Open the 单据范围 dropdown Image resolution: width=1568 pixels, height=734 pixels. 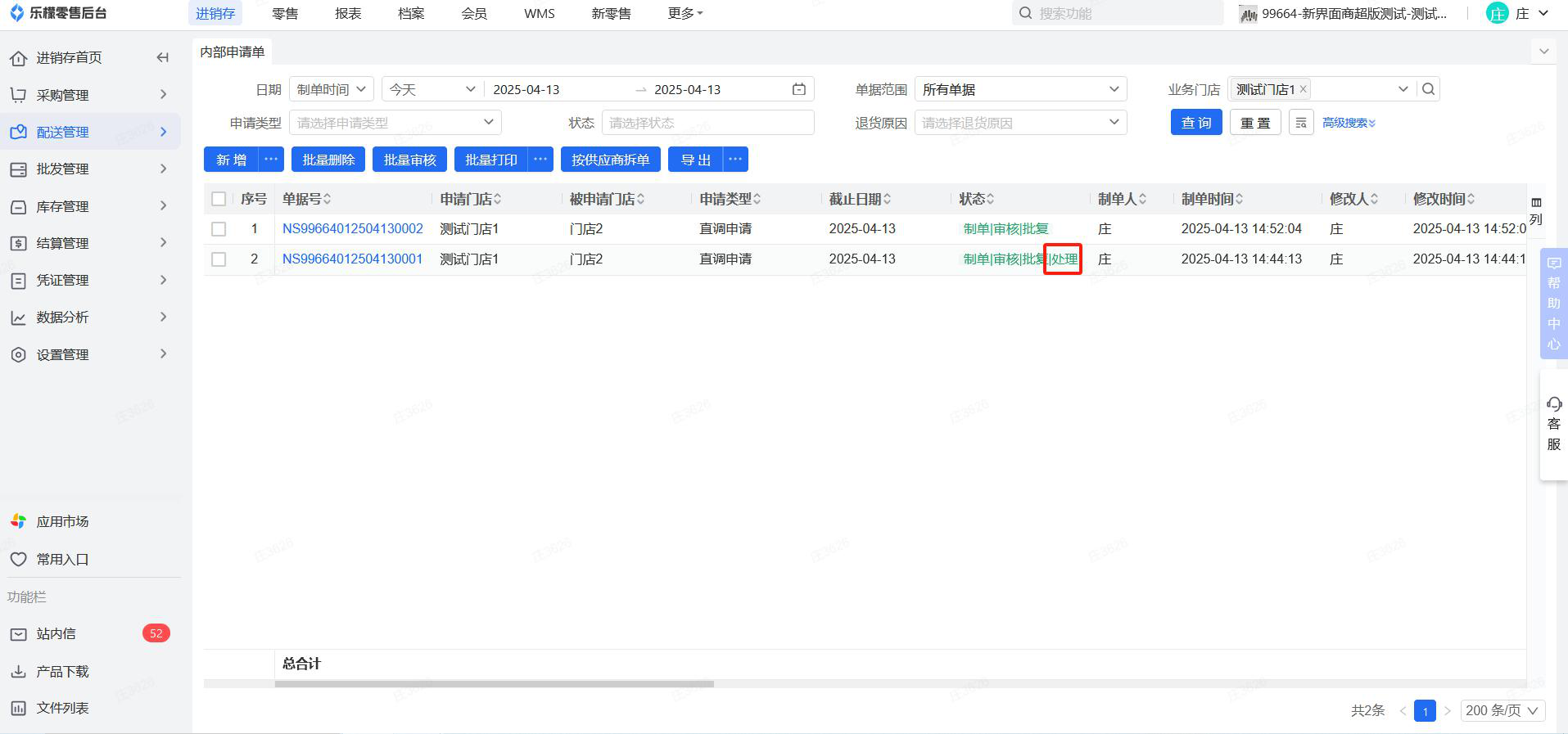click(x=1019, y=89)
